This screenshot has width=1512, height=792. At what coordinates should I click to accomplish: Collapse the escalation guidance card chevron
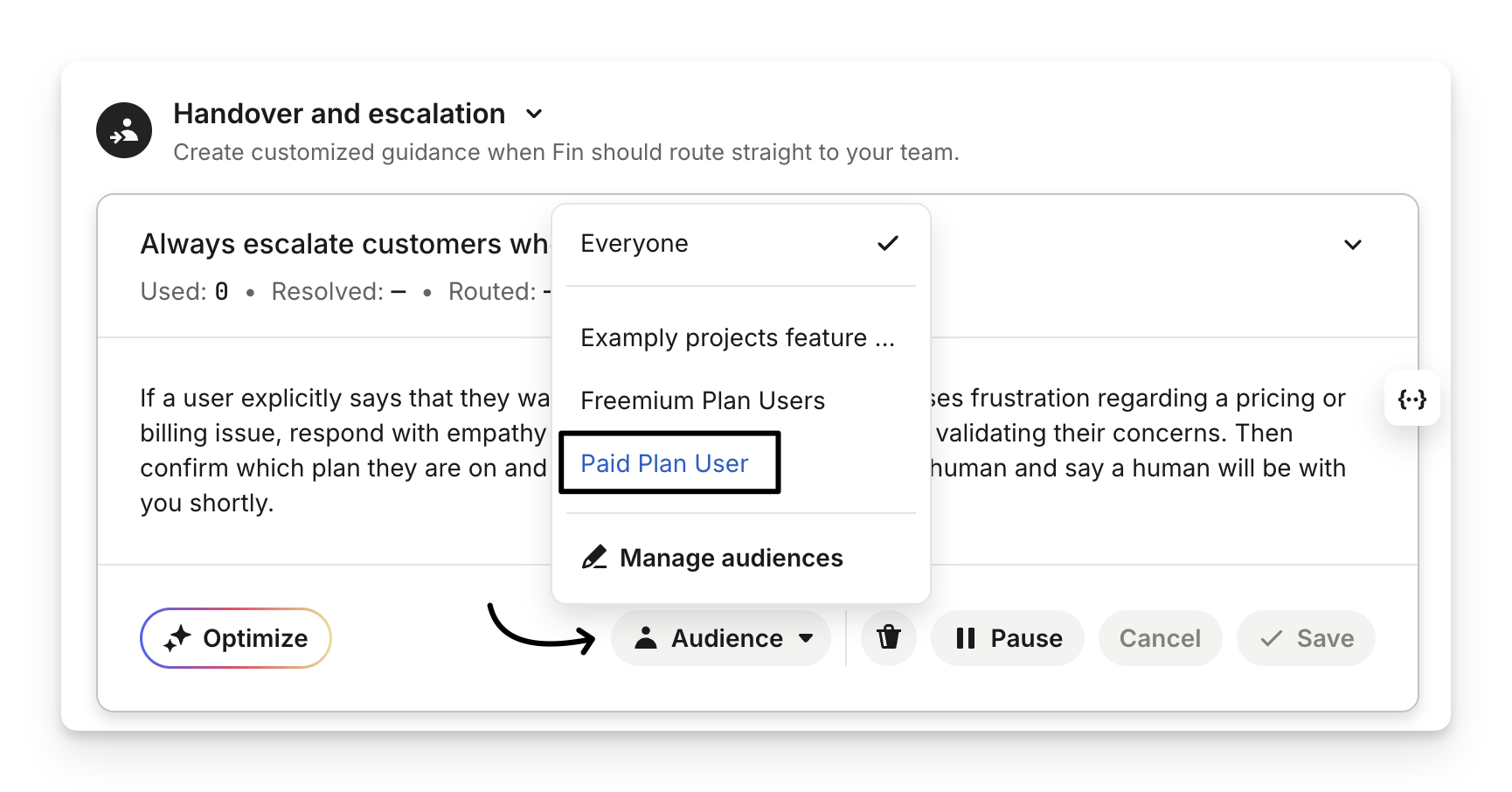(x=1352, y=245)
